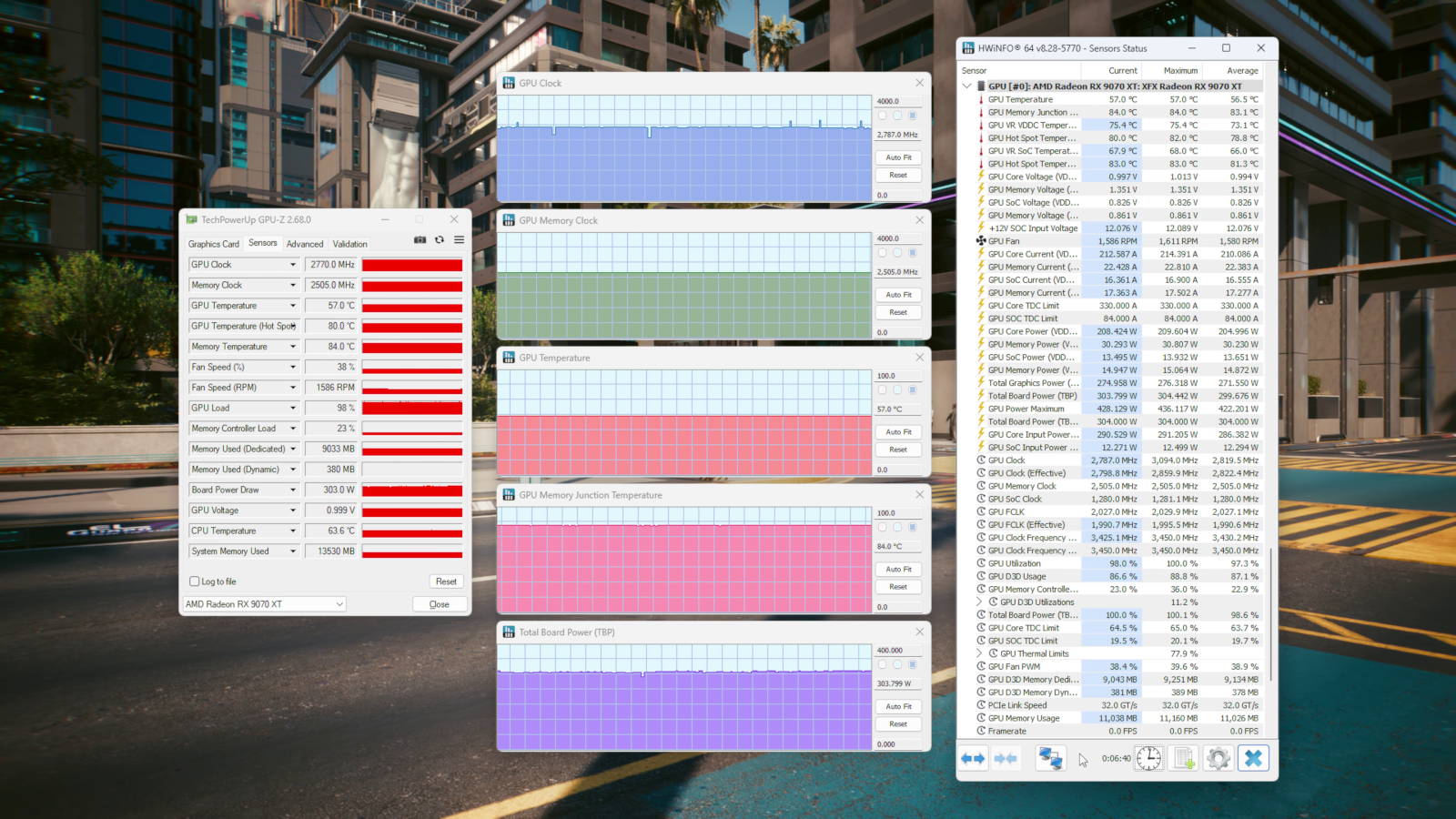Open the Memory Clock sensor dropdown arrow

click(x=293, y=285)
